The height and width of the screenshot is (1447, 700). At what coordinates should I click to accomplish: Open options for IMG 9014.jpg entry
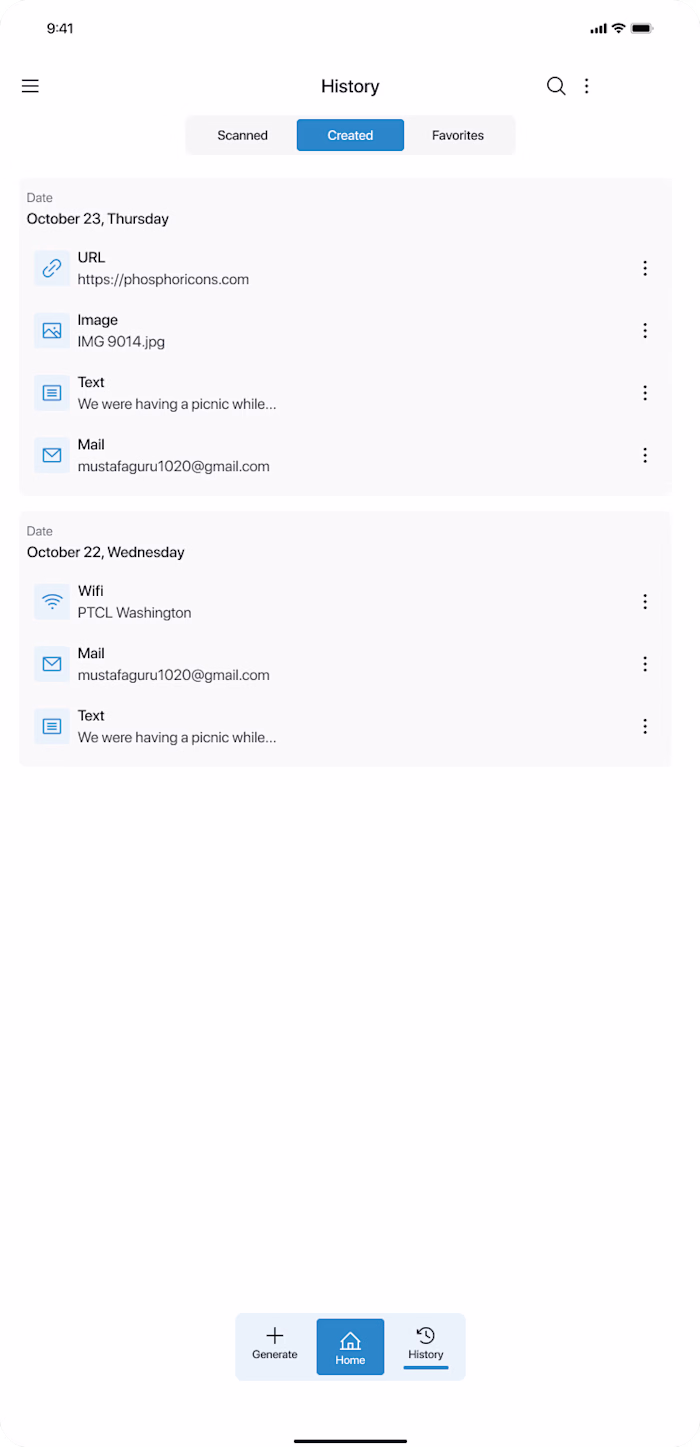pyautogui.click(x=645, y=330)
